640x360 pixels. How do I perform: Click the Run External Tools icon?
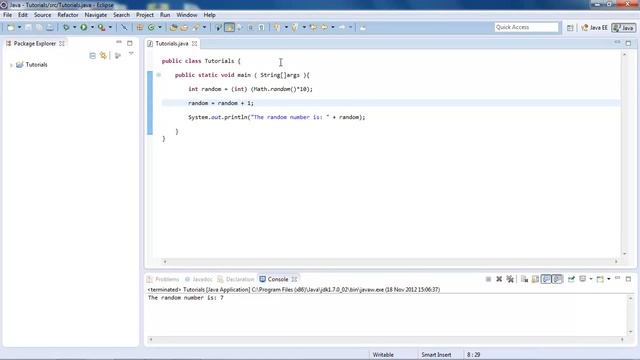(102, 27)
